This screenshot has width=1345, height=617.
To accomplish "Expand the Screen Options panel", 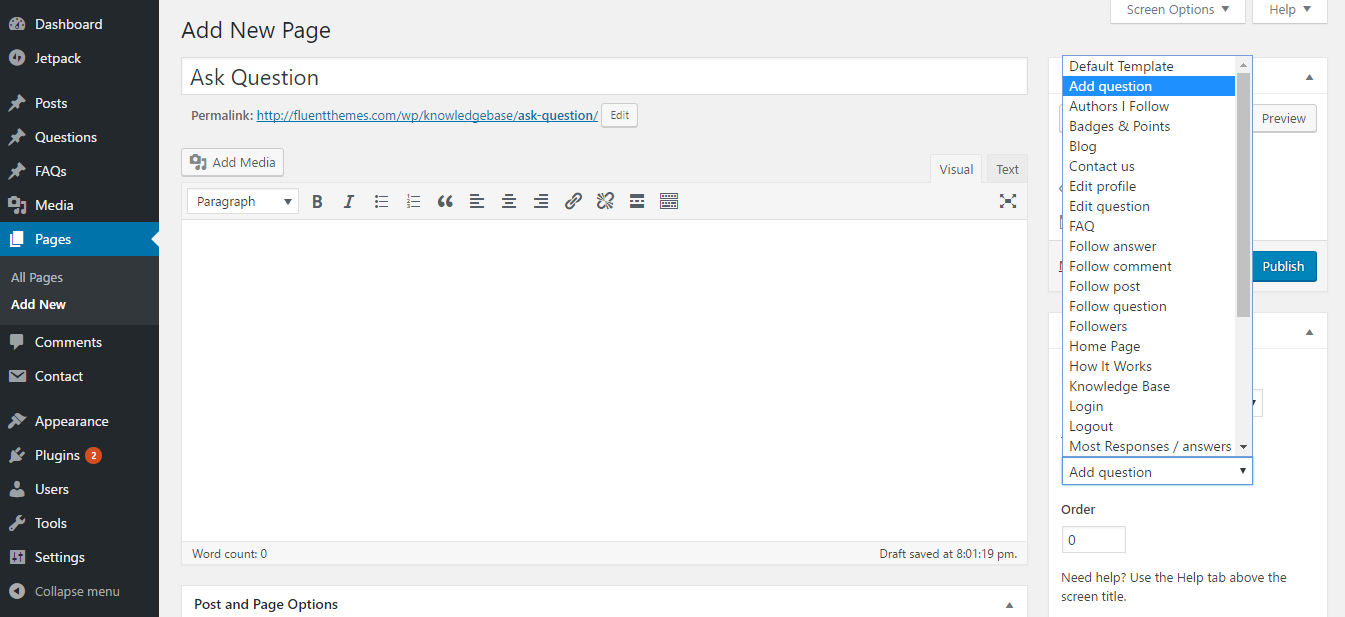I will coord(1177,10).
